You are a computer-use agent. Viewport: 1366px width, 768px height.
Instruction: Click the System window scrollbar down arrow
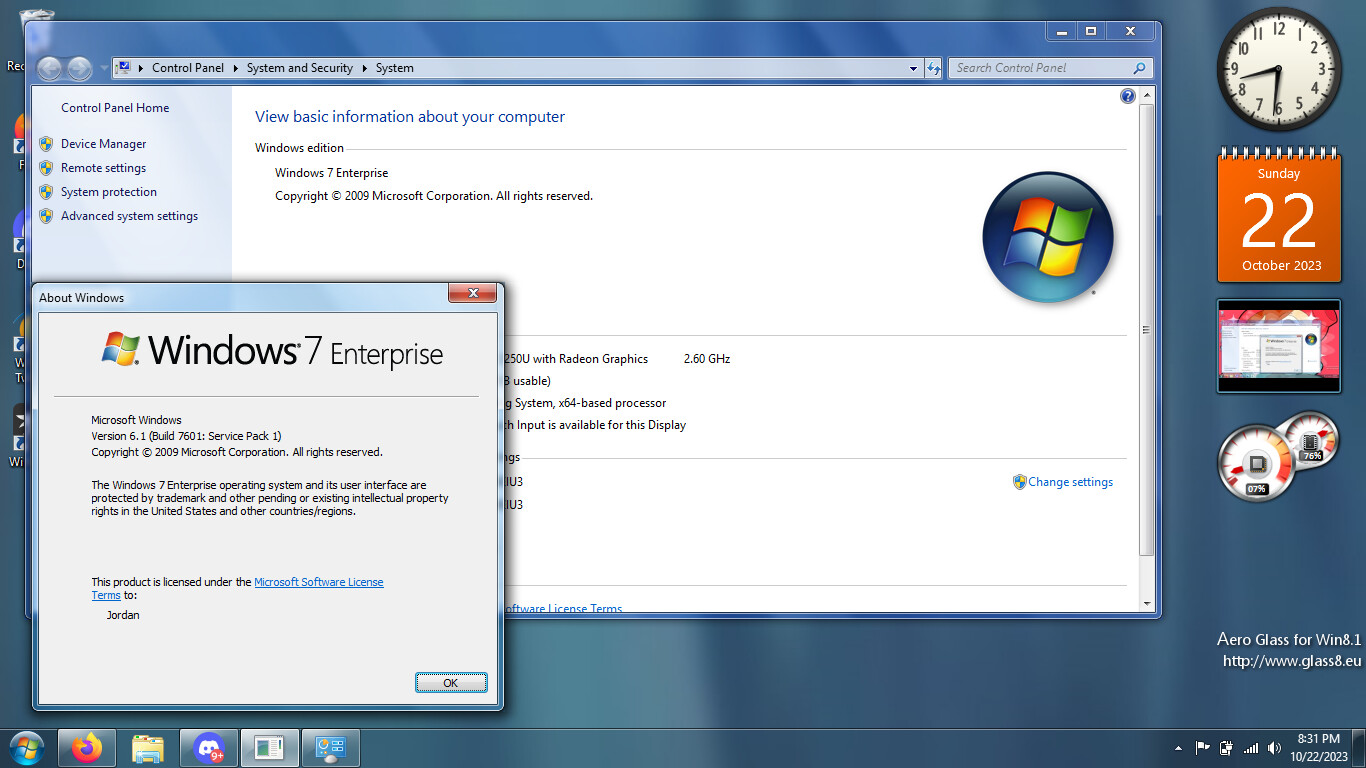[x=1146, y=603]
